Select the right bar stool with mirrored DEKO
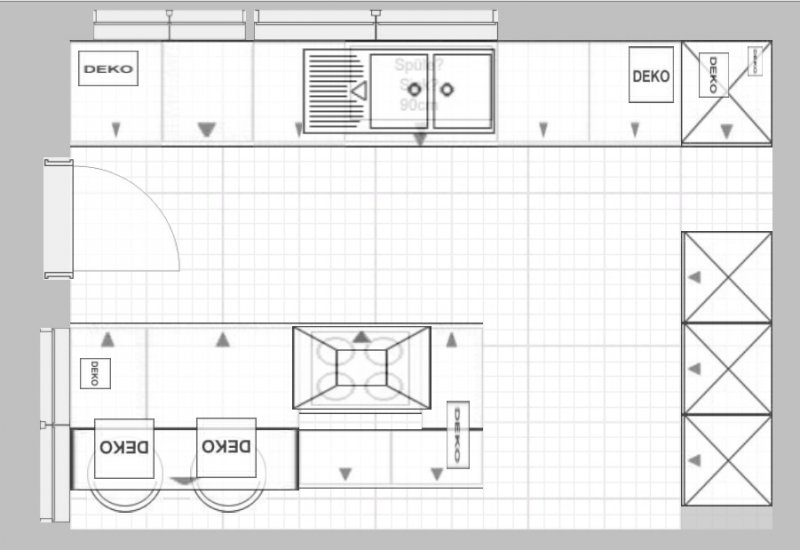800x550 pixels. click(x=226, y=447)
